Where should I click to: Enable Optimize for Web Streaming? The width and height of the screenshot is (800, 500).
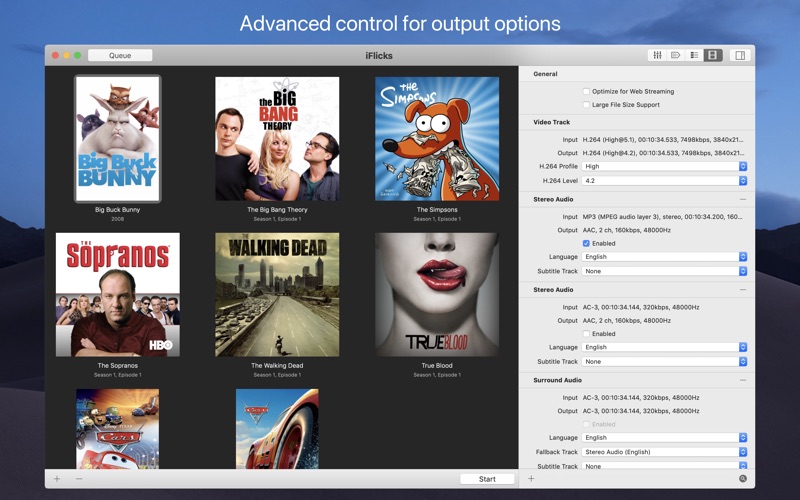coord(587,91)
